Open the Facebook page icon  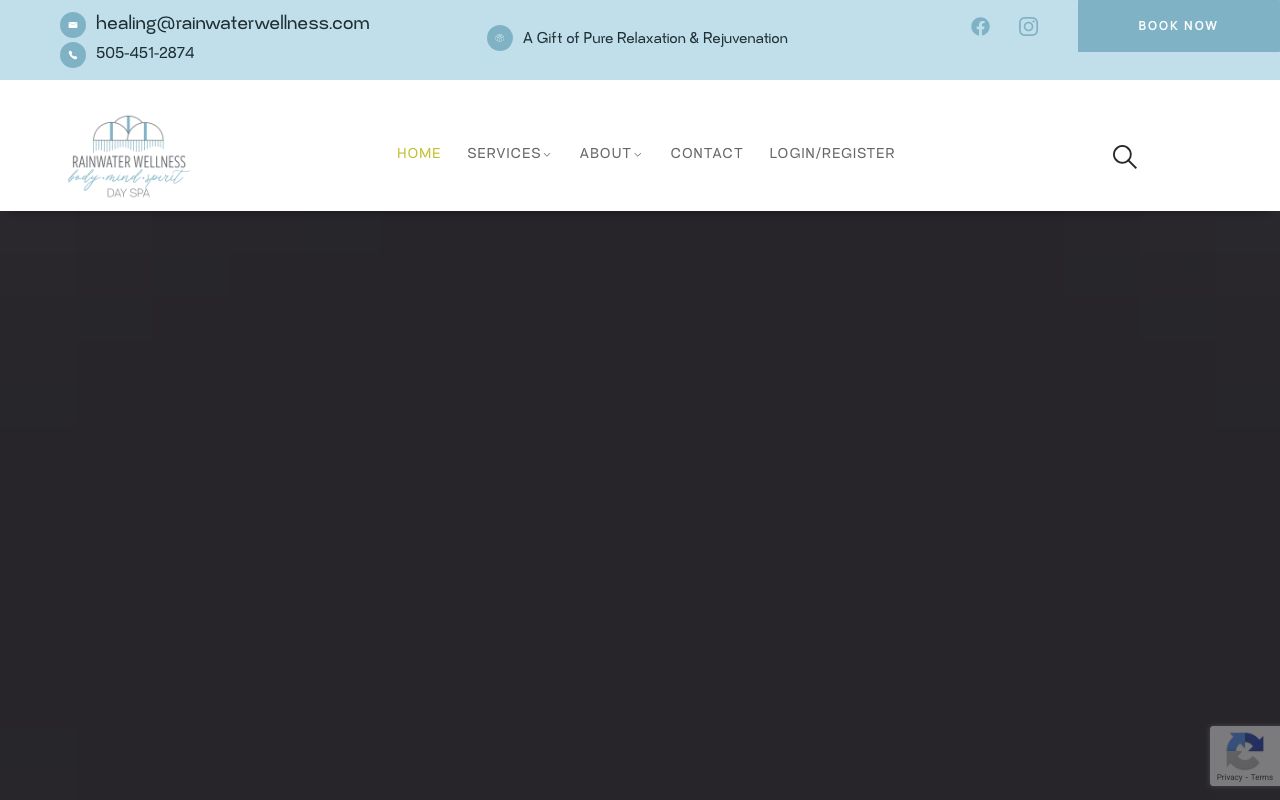coord(980,27)
